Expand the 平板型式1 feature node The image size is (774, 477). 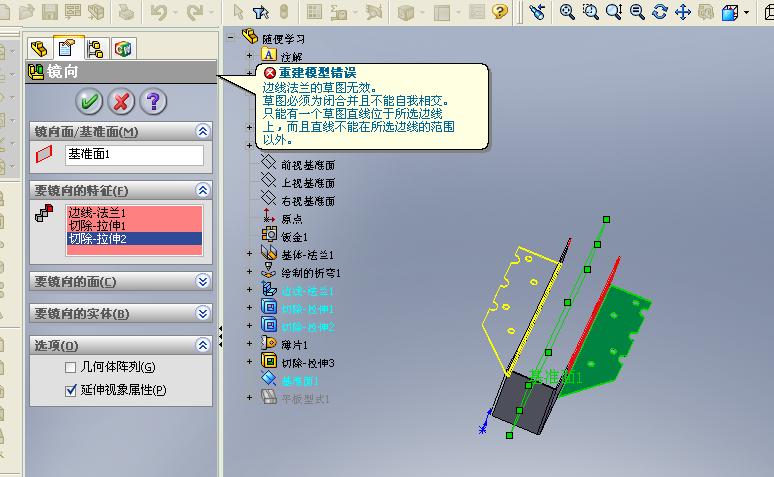(x=250, y=397)
